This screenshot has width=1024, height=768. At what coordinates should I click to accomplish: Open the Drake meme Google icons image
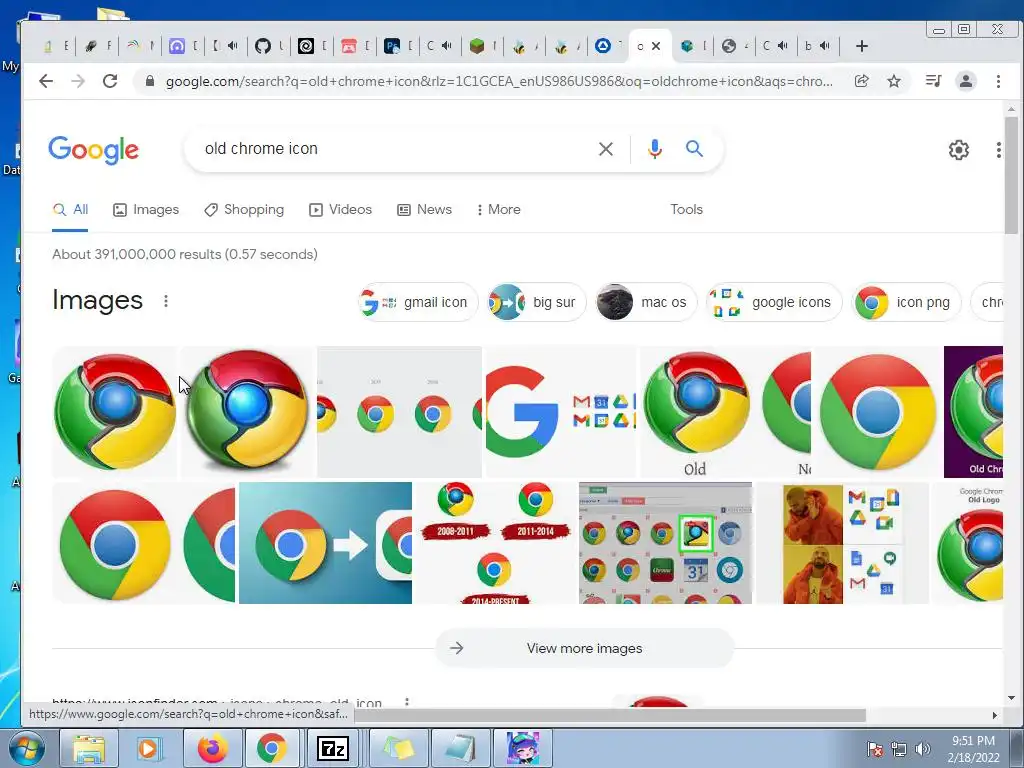click(842, 543)
